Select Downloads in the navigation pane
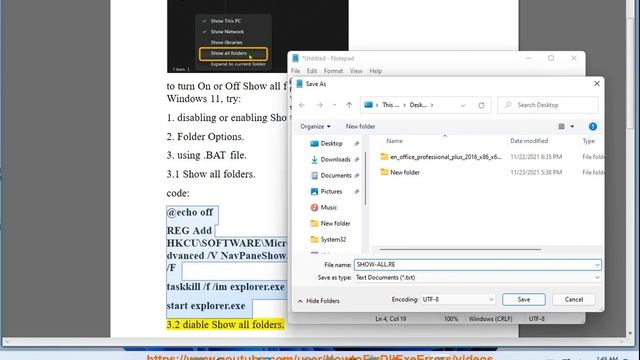This screenshot has height=360, width=640. 335,160
